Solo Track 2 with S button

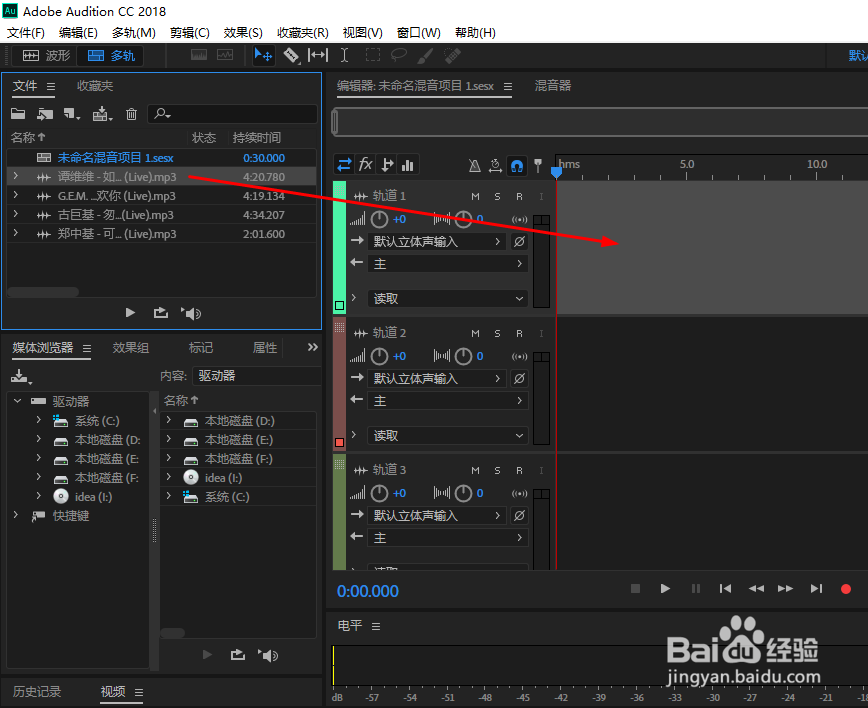click(497, 333)
